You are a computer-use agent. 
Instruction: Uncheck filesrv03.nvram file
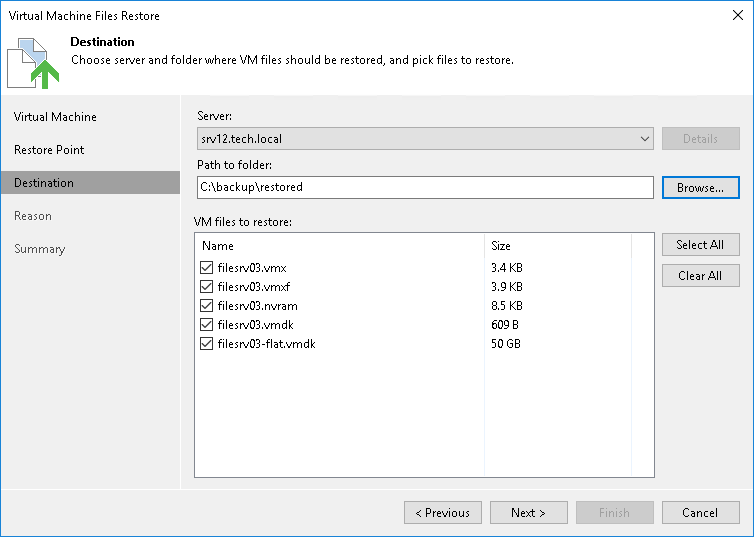[206, 306]
